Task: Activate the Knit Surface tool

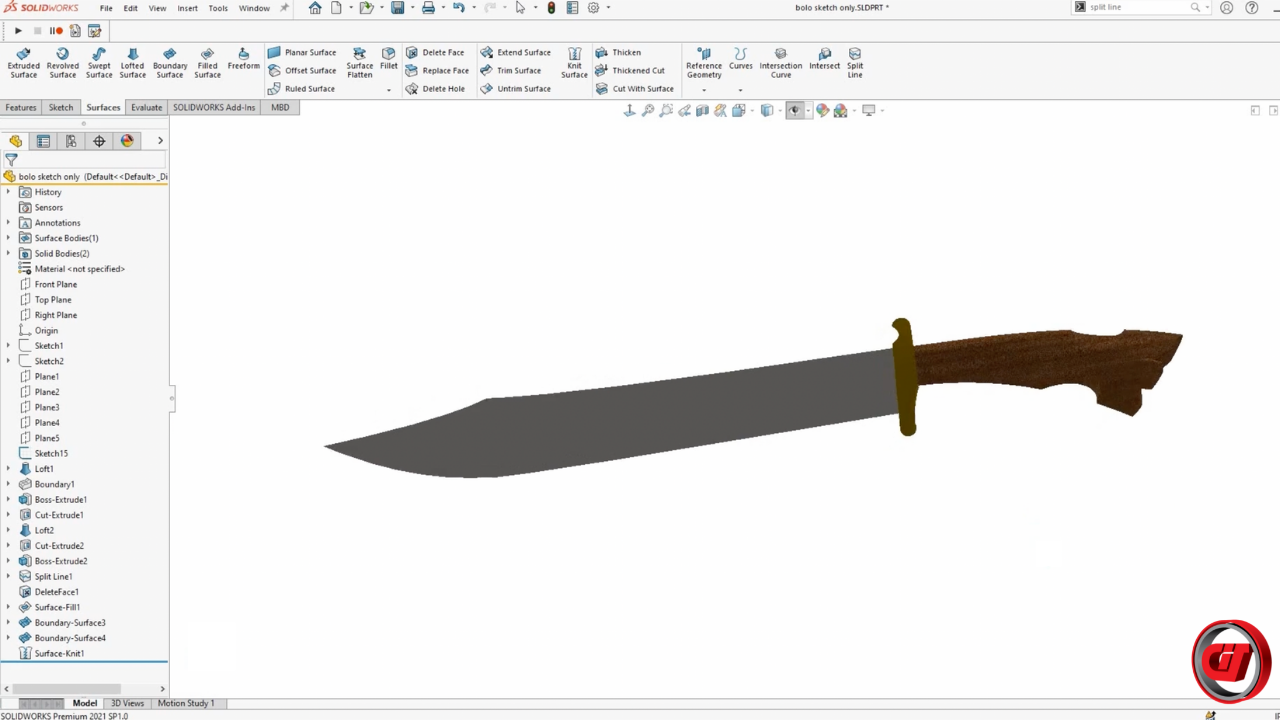Action: tap(574, 62)
